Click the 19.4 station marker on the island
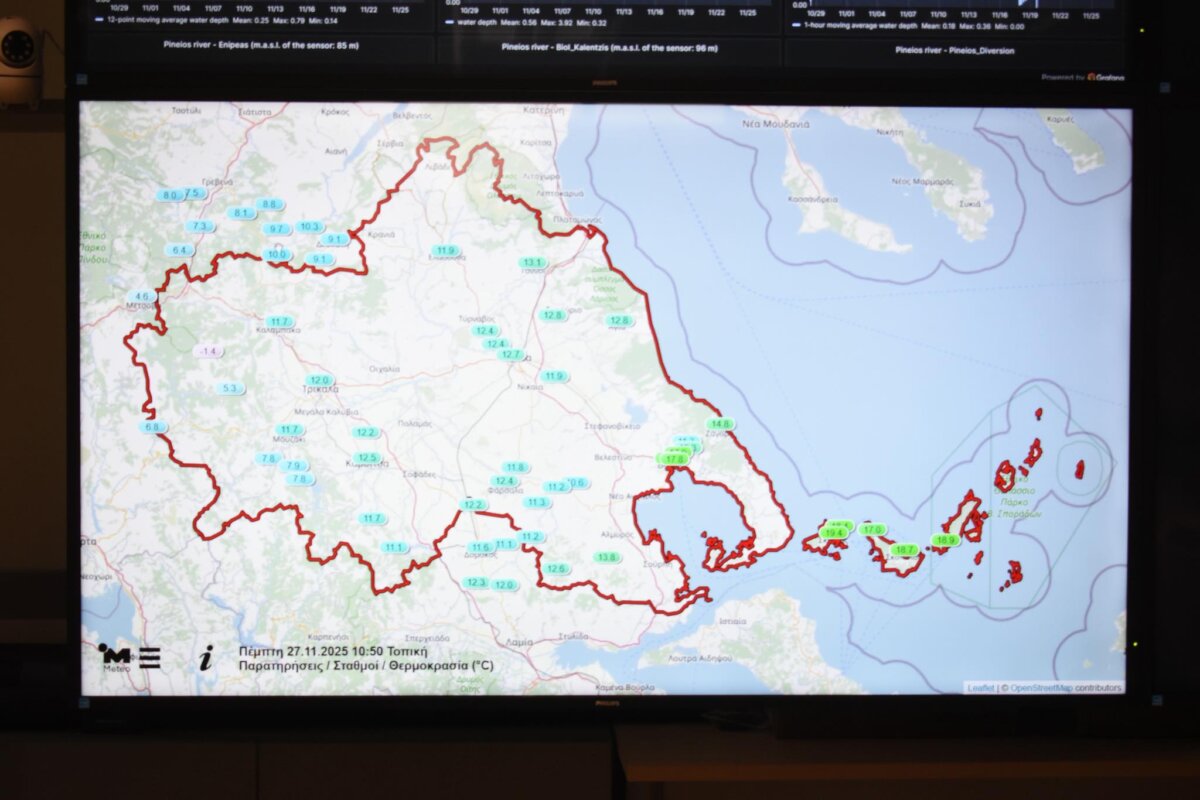This screenshot has width=1200, height=800. coord(833,534)
